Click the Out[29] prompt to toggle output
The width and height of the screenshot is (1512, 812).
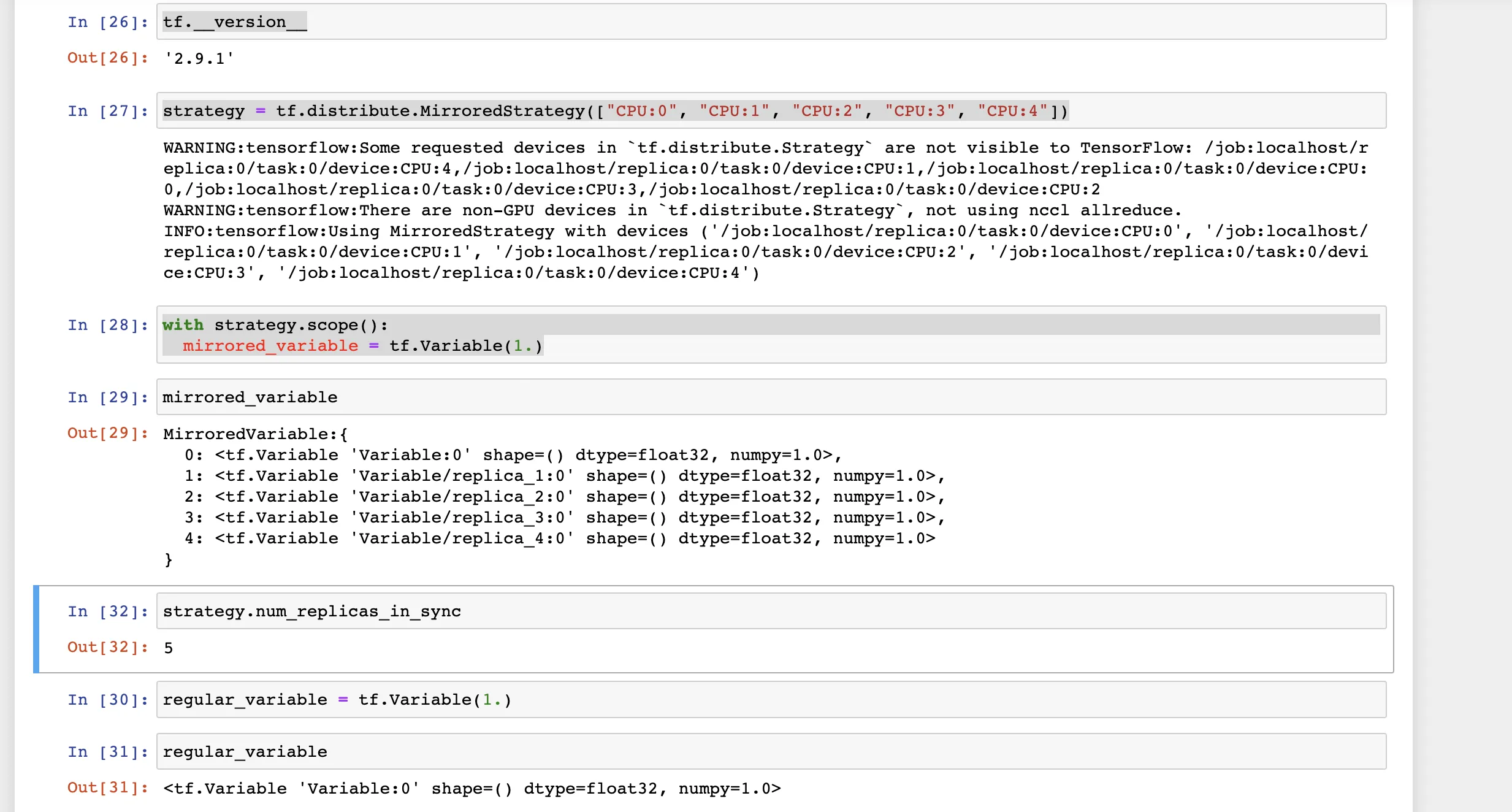108,434
